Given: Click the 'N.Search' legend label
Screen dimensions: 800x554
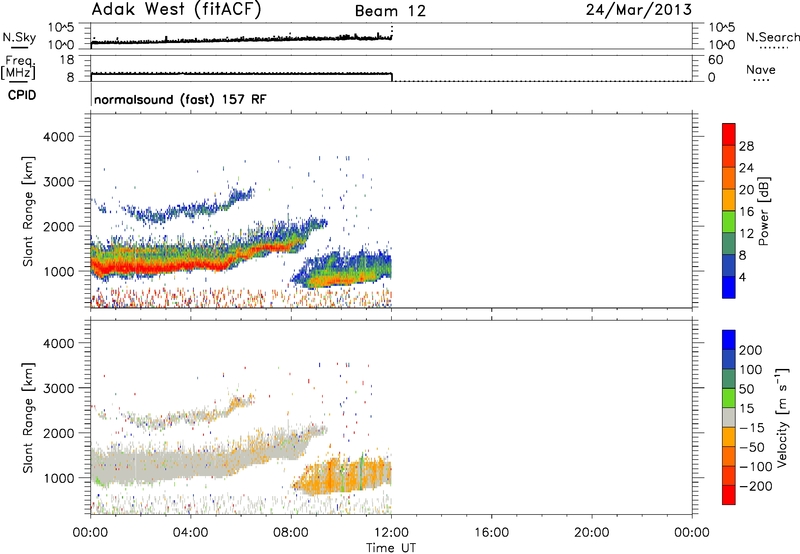Looking at the screenshot, I should pyautogui.click(x=773, y=37).
